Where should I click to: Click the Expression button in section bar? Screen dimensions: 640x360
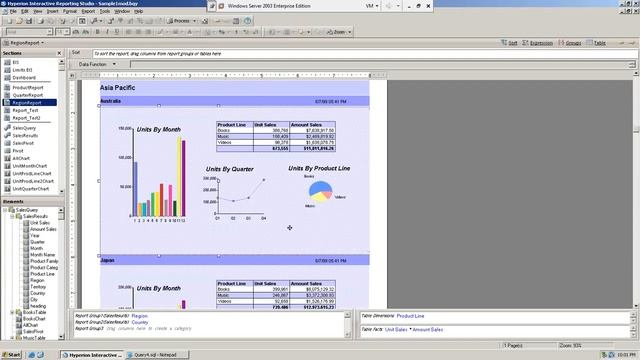pyautogui.click(x=538, y=43)
